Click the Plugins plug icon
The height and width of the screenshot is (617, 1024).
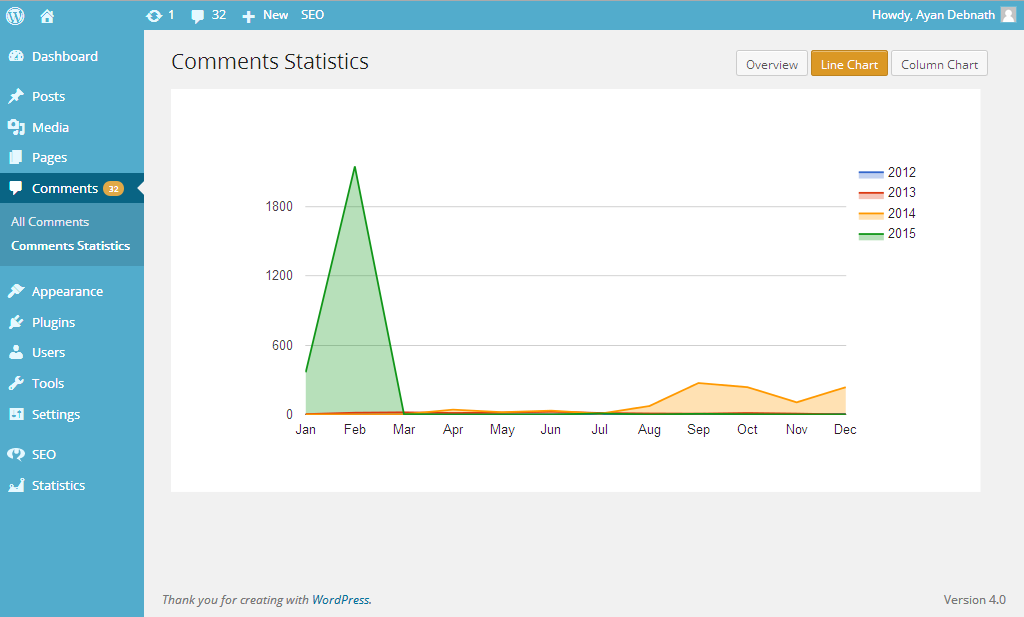[x=16, y=322]
